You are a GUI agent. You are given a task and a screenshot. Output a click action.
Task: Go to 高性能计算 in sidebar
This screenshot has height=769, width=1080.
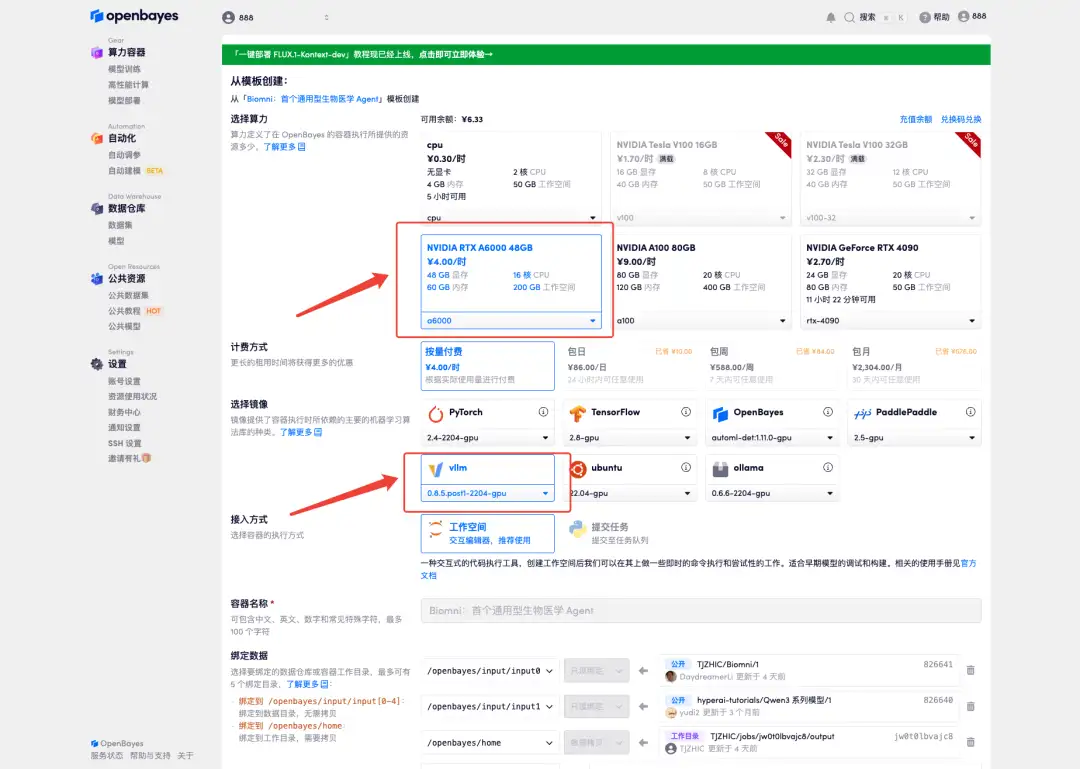[x=128, y=85]
